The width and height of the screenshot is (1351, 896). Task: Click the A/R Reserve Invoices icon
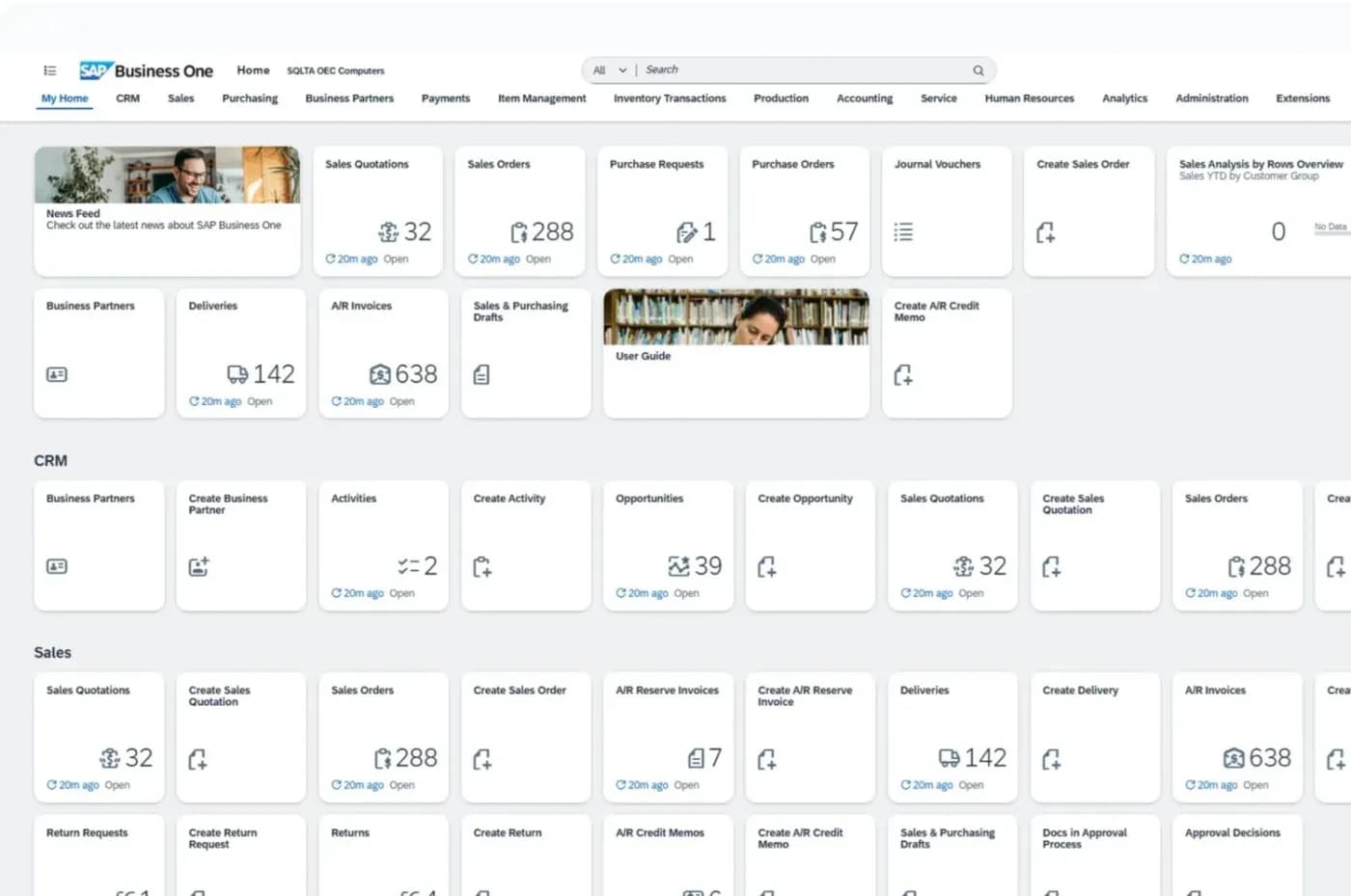coord(696,758)
